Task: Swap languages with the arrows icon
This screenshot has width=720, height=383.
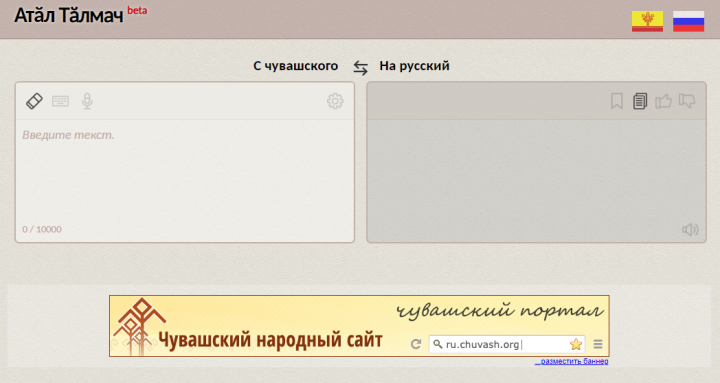Action: point(360,68)
